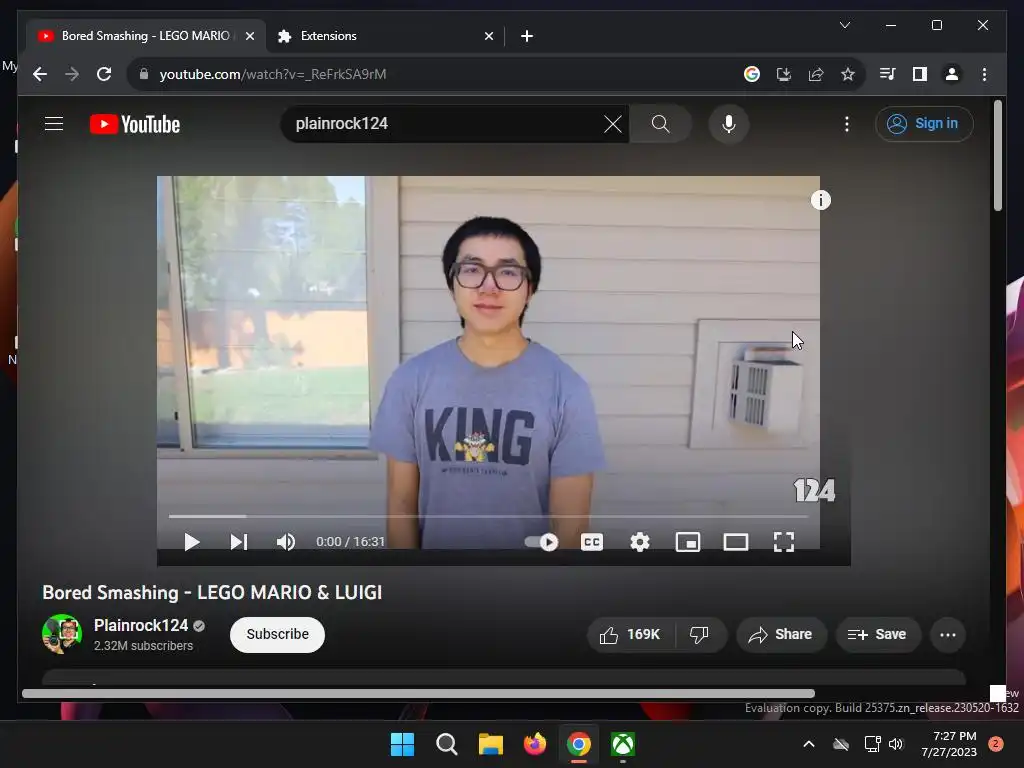Viewport: 1024px width, 768px height.
Task: Open the video info card icon
Action: [821, 200]
